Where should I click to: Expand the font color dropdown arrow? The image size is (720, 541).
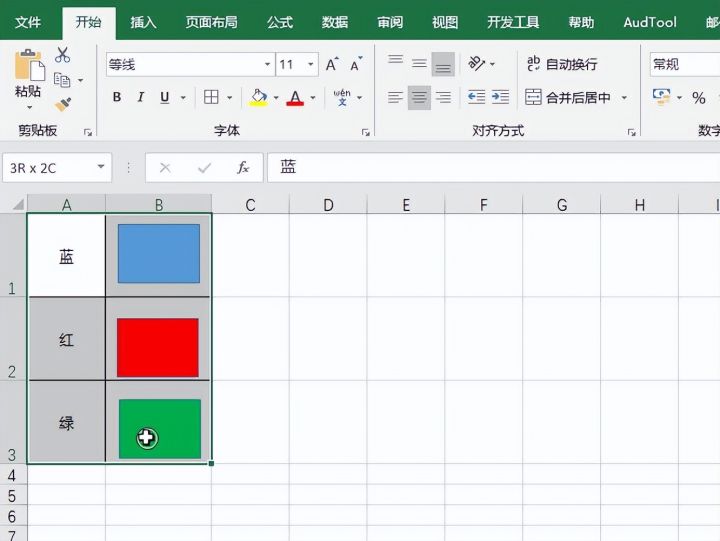tap(313, 97)
